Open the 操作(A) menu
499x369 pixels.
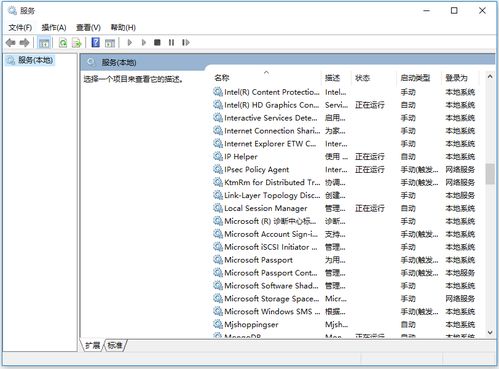pyautogui.click(x=54, y=27)
